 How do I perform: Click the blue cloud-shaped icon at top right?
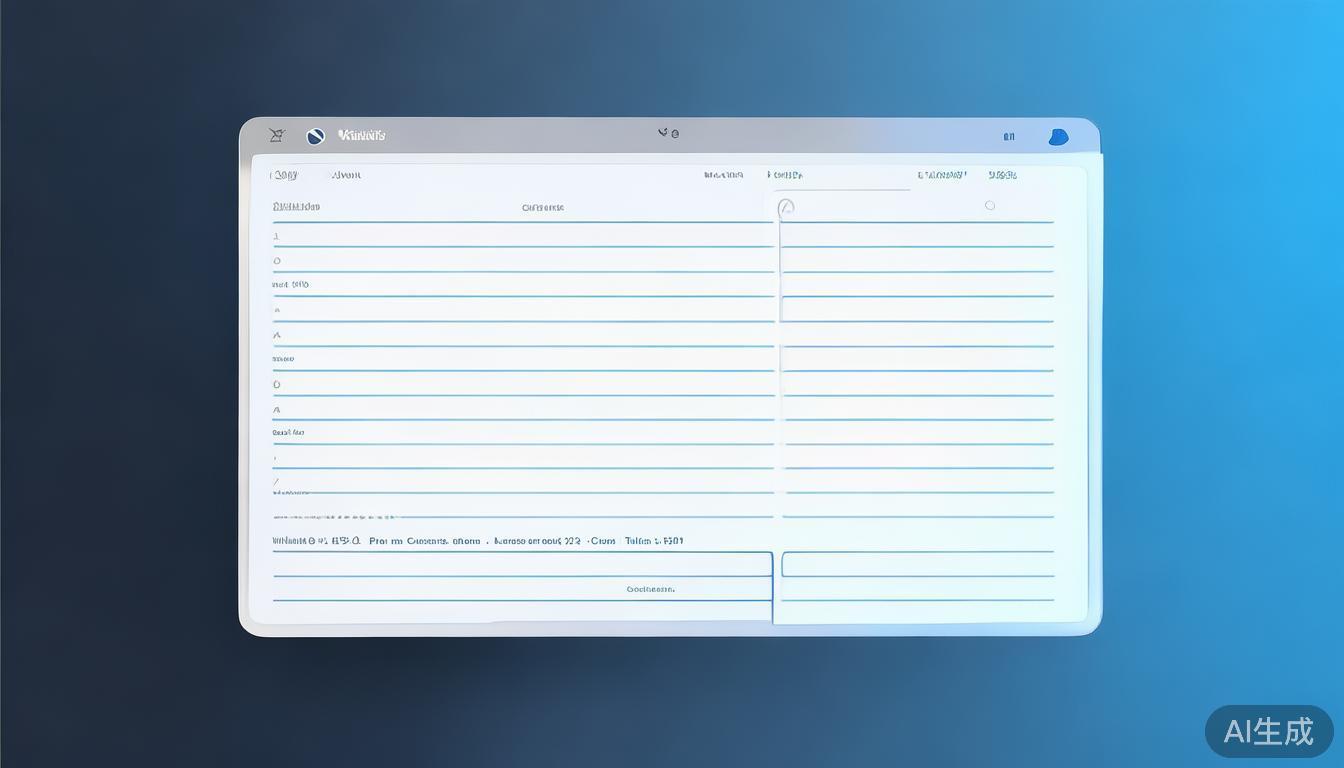coord(1058,137)
